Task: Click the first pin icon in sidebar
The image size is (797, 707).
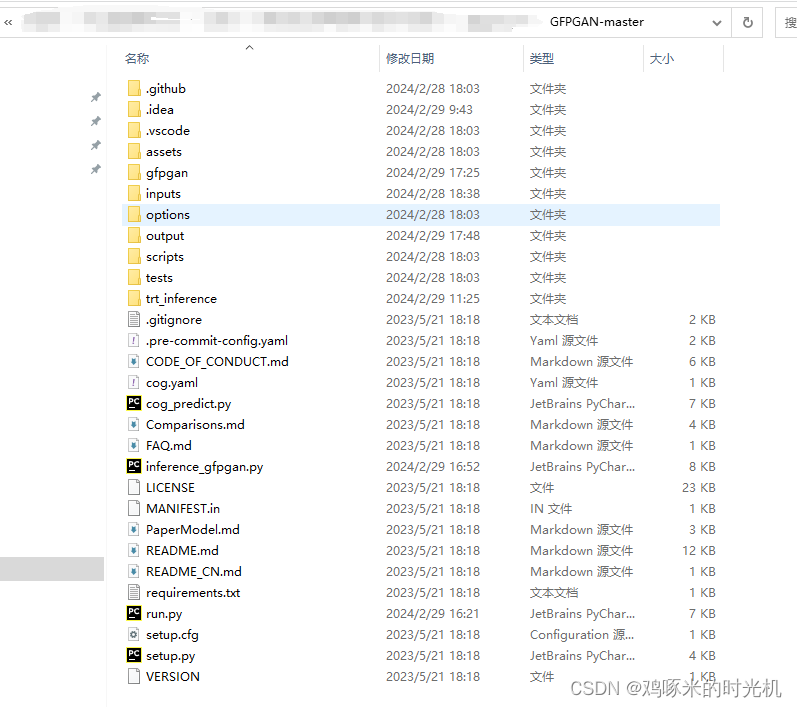Action: click(96, 97)
